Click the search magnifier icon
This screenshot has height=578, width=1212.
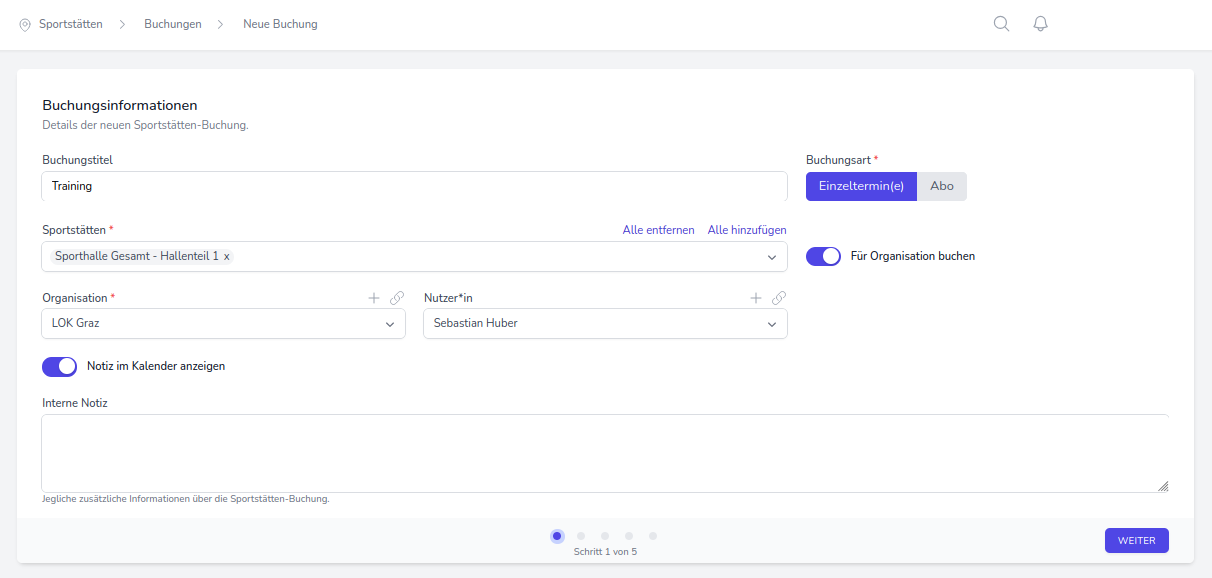tap(1001, 24)
